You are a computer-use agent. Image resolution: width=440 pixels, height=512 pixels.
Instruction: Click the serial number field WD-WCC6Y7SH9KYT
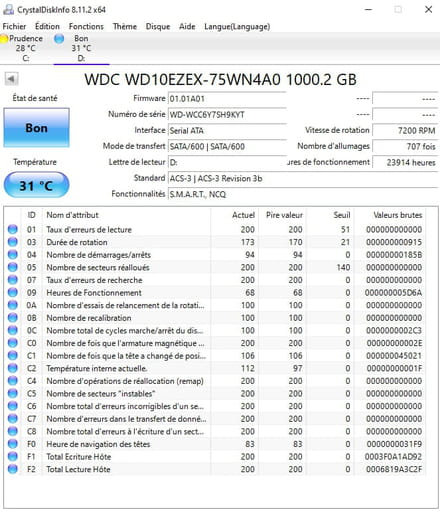click(x=227, y=115)
